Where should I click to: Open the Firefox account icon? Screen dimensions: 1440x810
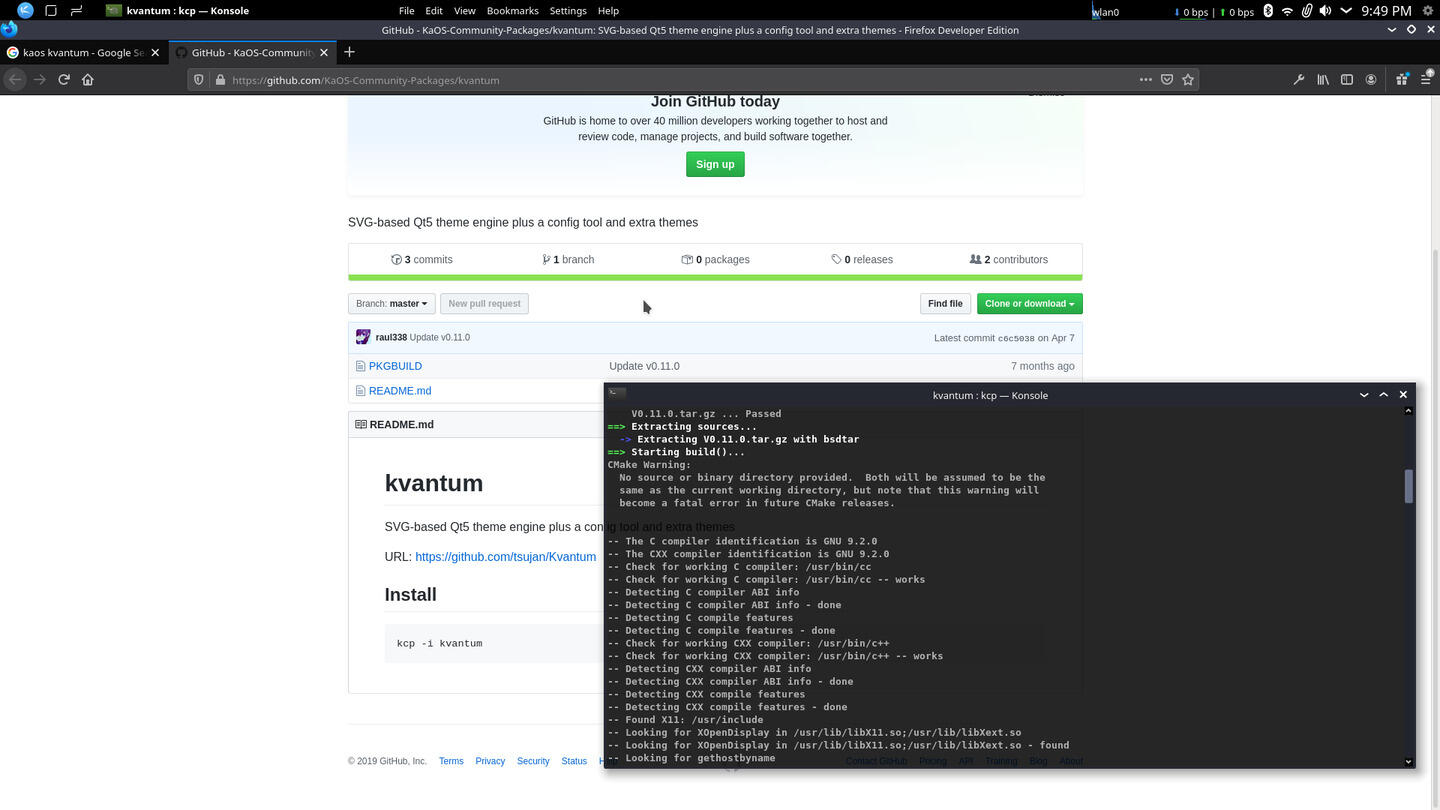(x=1371, y=80)
